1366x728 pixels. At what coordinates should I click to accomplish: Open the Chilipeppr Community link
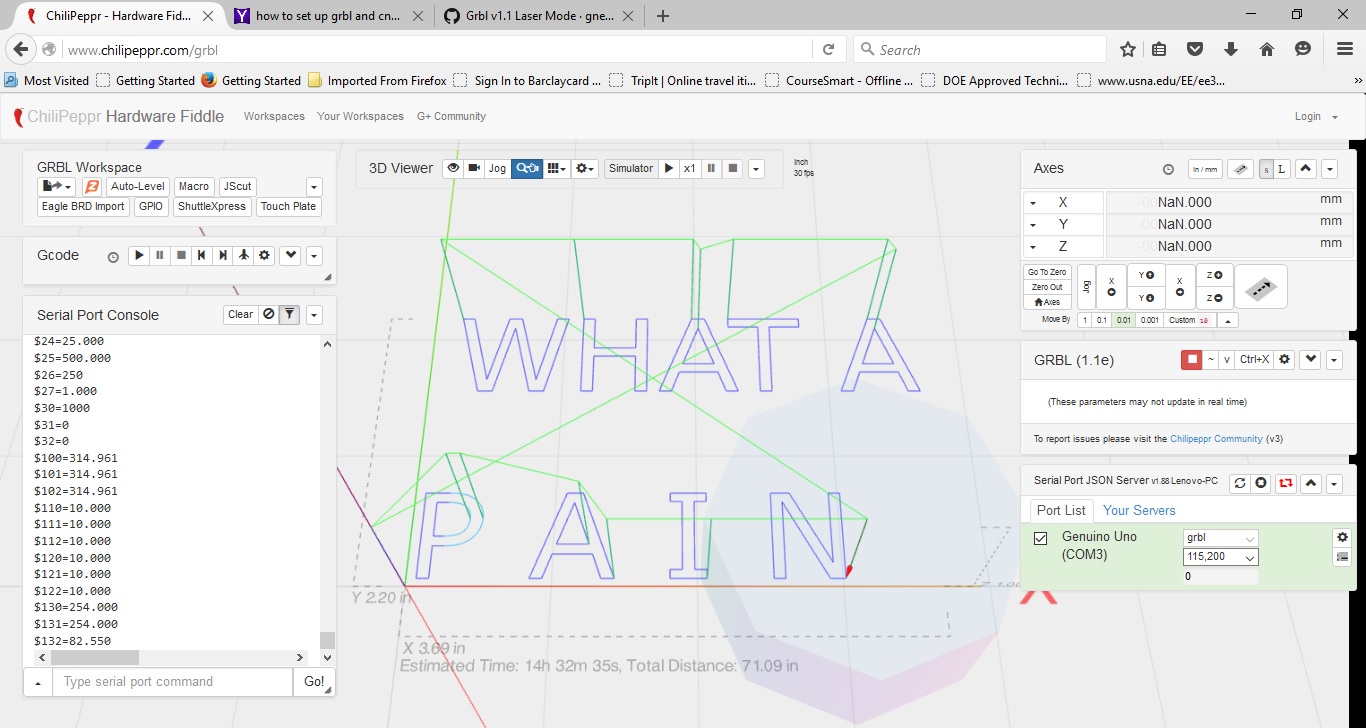point(1216,439)
